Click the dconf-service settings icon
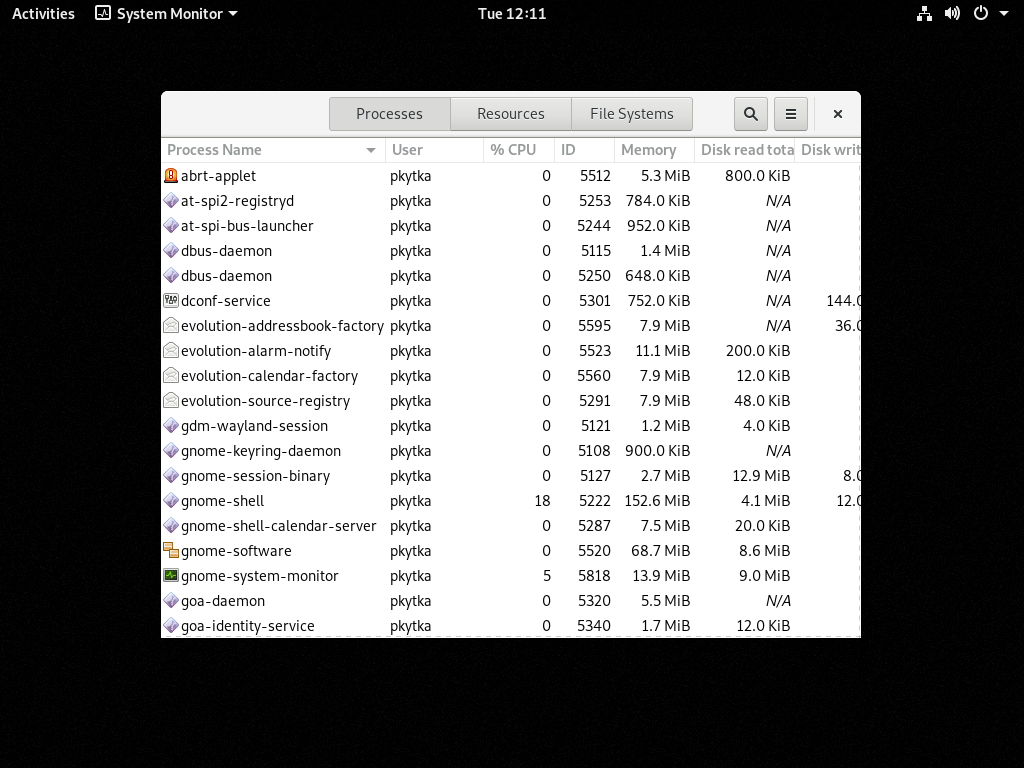 pos(170,300)
